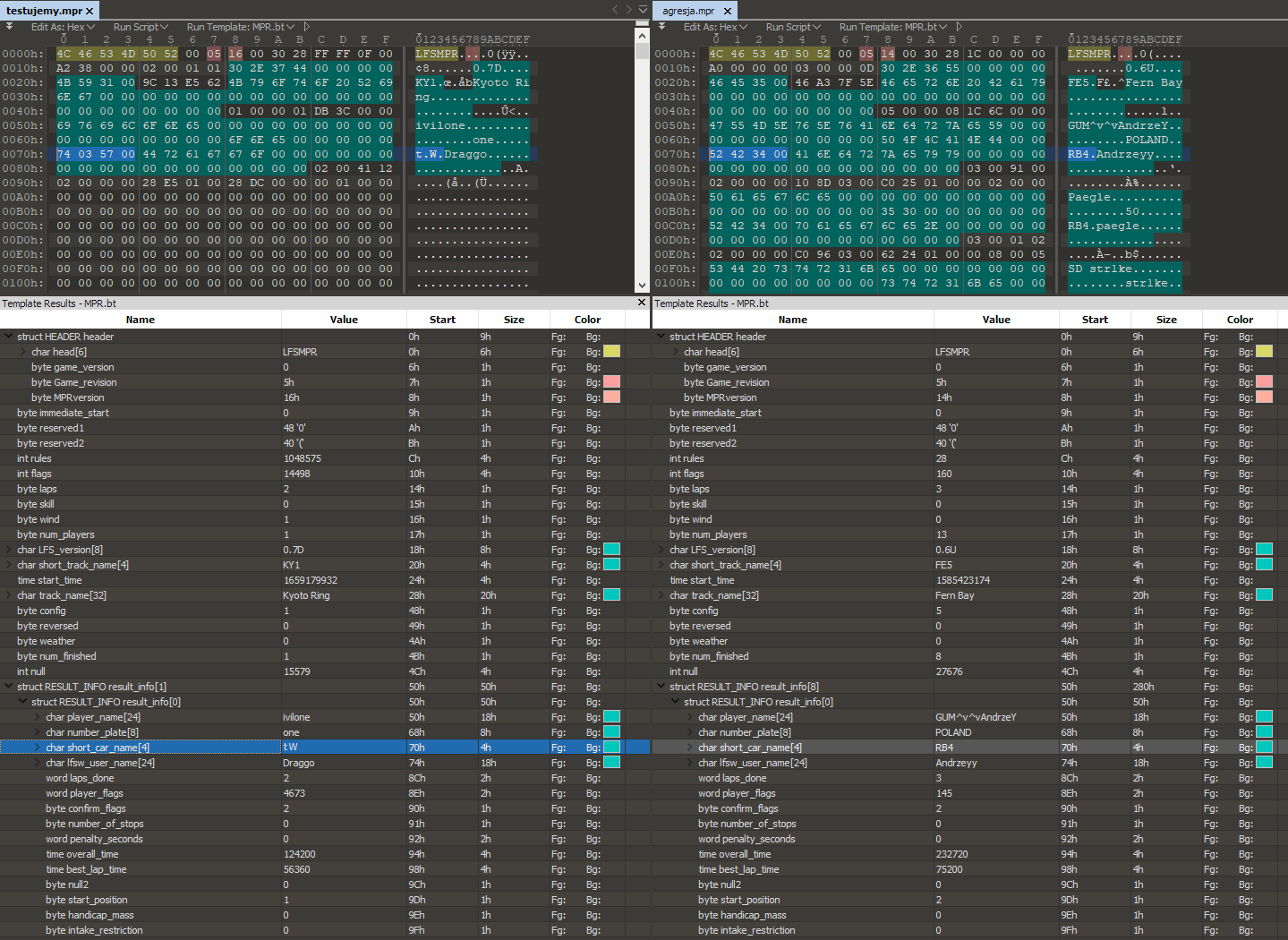The width and height of the screenshot is (1288, 940).
Task: Open Run Template menu in testujemy.mpr pane
Action: pyautogui.click(x=240, y=27)
